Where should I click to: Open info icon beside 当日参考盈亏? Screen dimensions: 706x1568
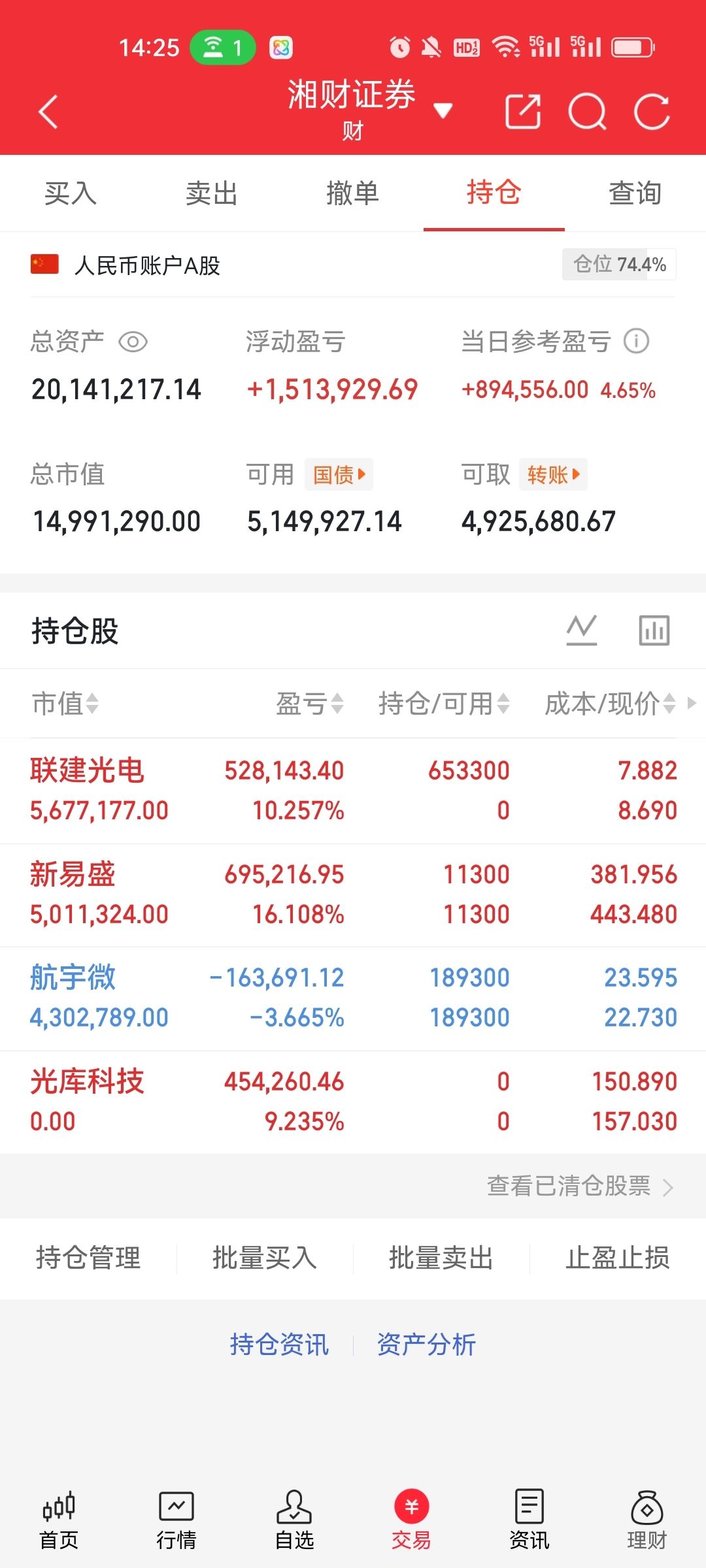coord(636,341)
